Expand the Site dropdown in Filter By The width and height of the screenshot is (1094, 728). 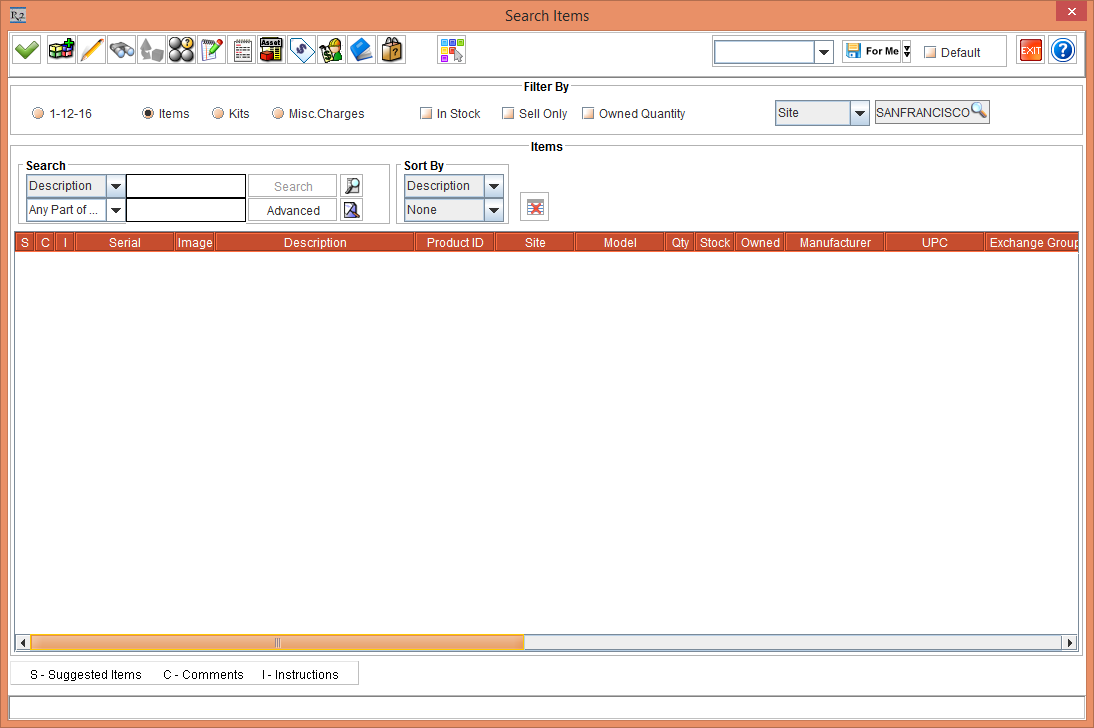tap(859, 113)
